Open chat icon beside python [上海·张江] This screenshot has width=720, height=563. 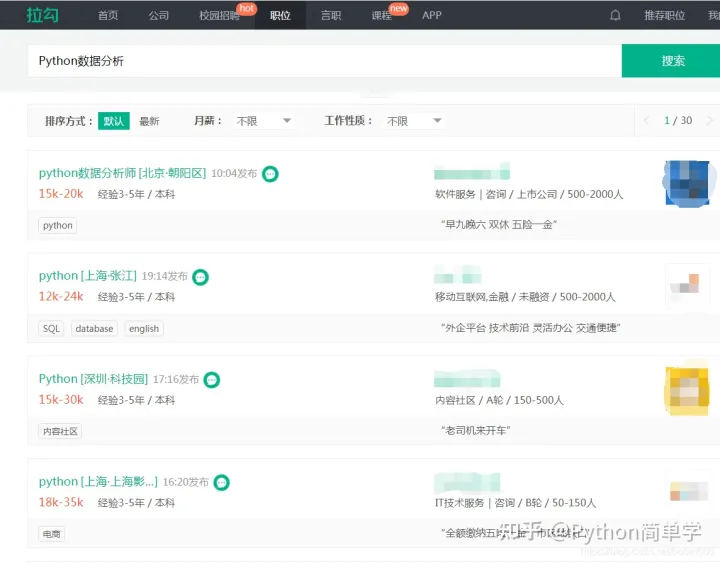[200, 277]
